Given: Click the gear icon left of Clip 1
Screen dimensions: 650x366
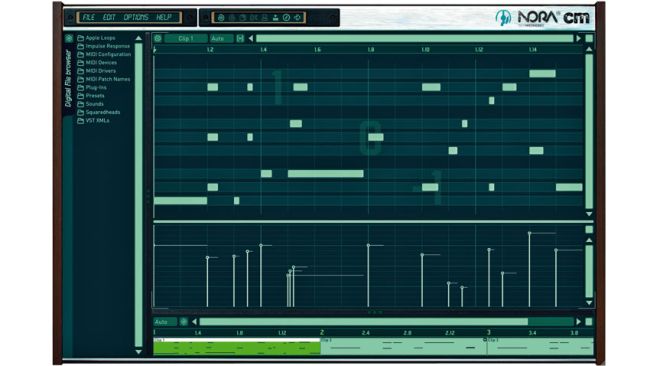Looking at the screenshot, I should (158, 39).
